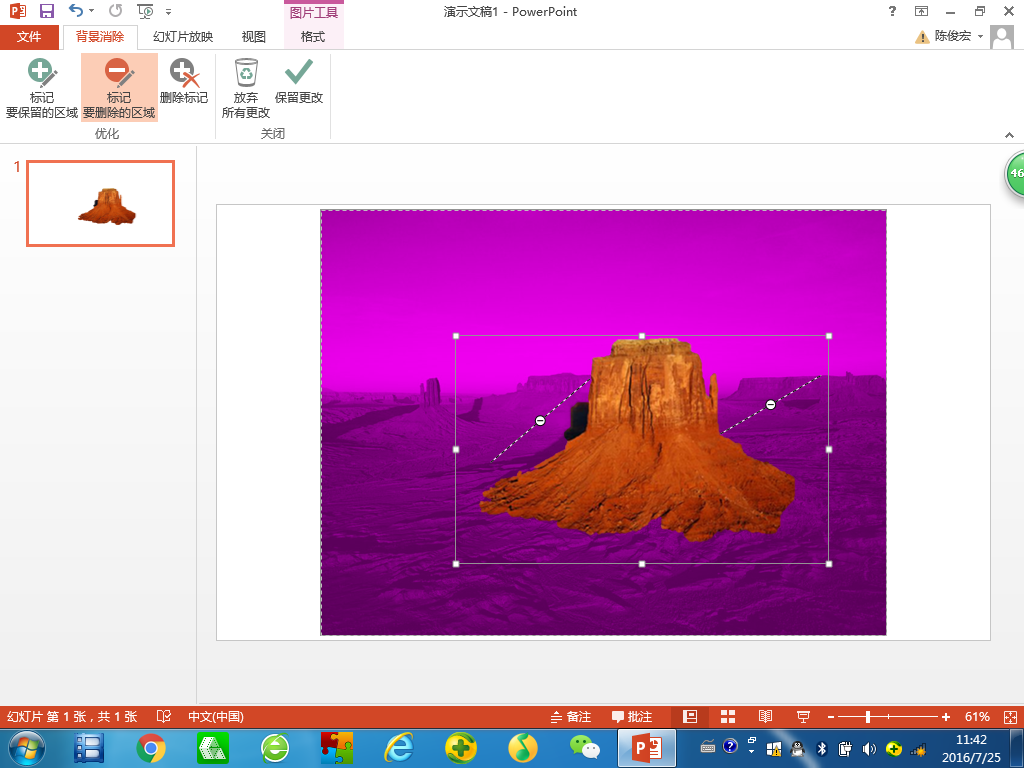Open the 格式 tab under Picture Tools

(x=313, y=37)
